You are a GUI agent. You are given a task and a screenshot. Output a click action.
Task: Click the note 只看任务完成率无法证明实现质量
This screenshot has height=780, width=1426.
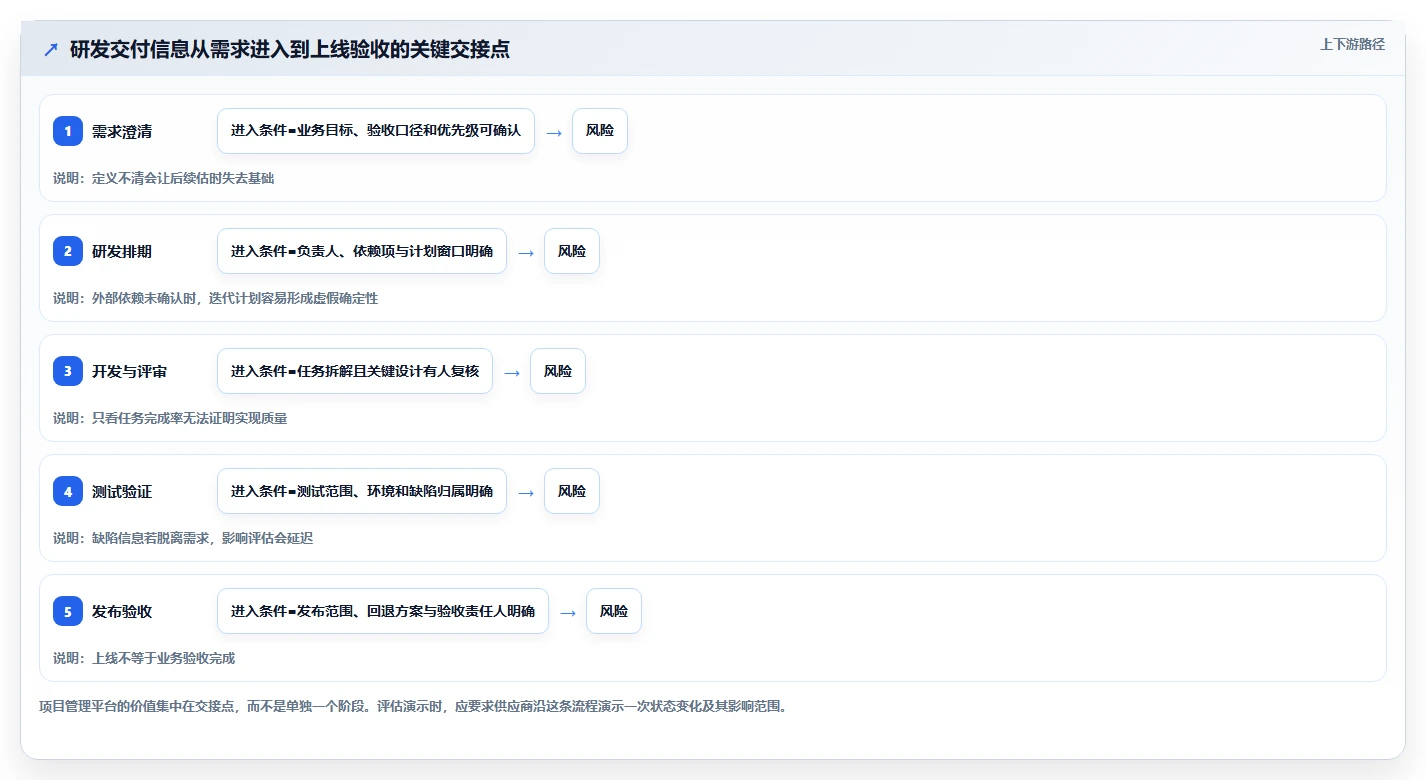[x=170, y=418]
